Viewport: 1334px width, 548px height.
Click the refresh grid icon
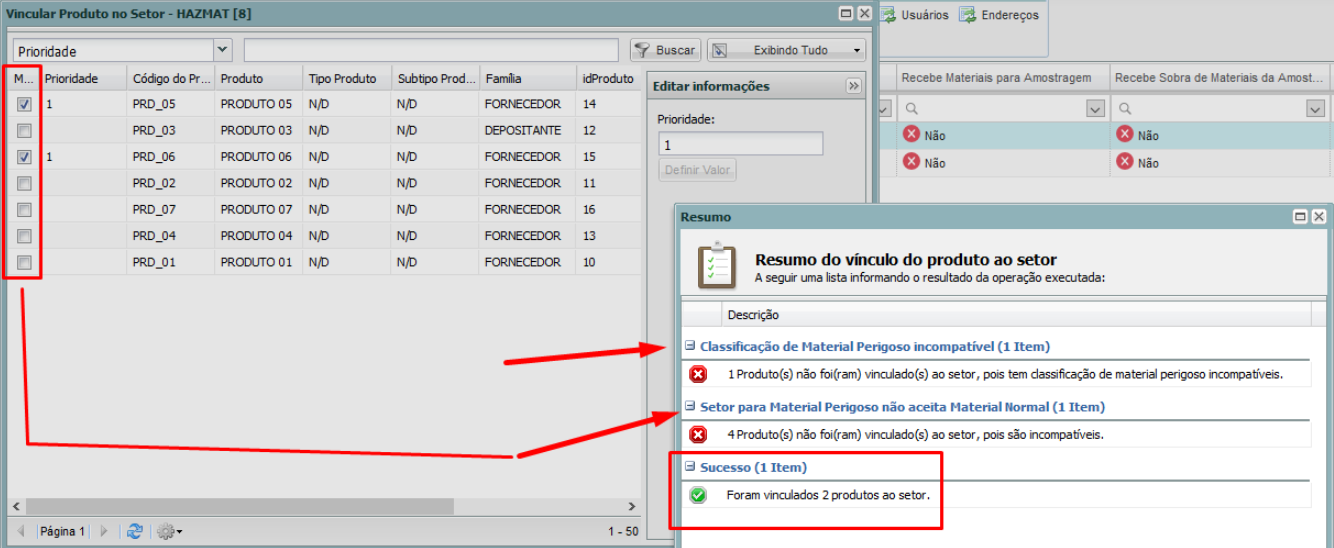click(x=135, y=531)
